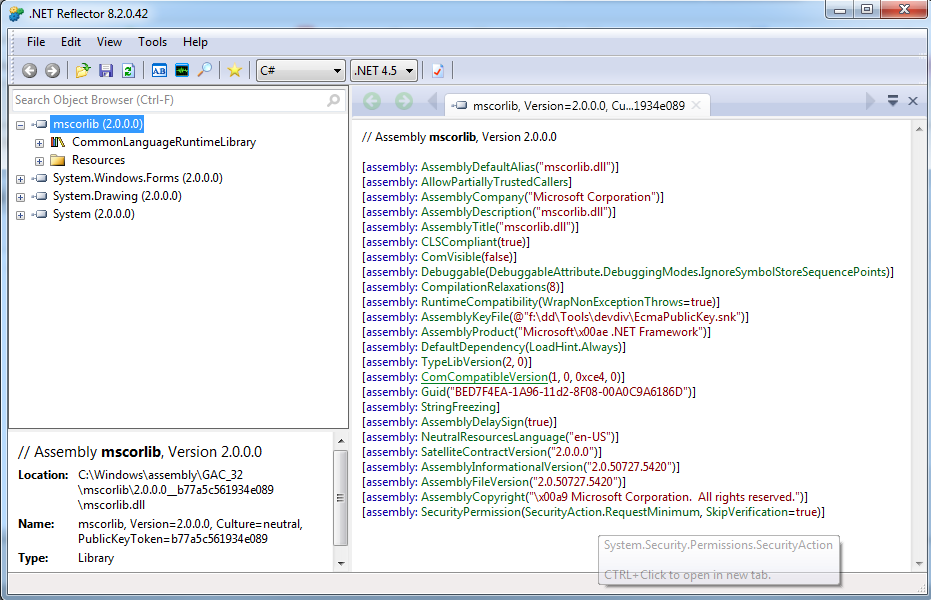931x600 pixels.
Task: Select System.Windows.Forms (2.0.0.0) in the tree
Action: pyautogui.click(x=138, y=178)
